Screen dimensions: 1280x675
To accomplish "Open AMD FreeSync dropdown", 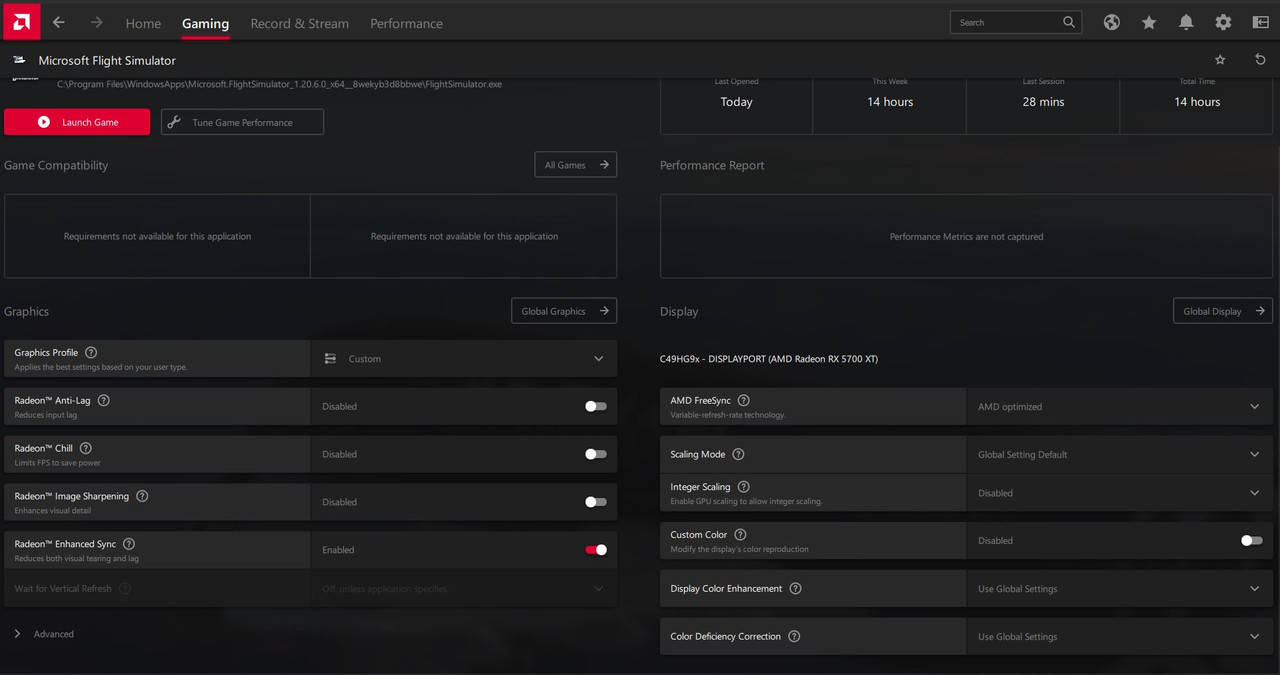I will [1120, 406].
